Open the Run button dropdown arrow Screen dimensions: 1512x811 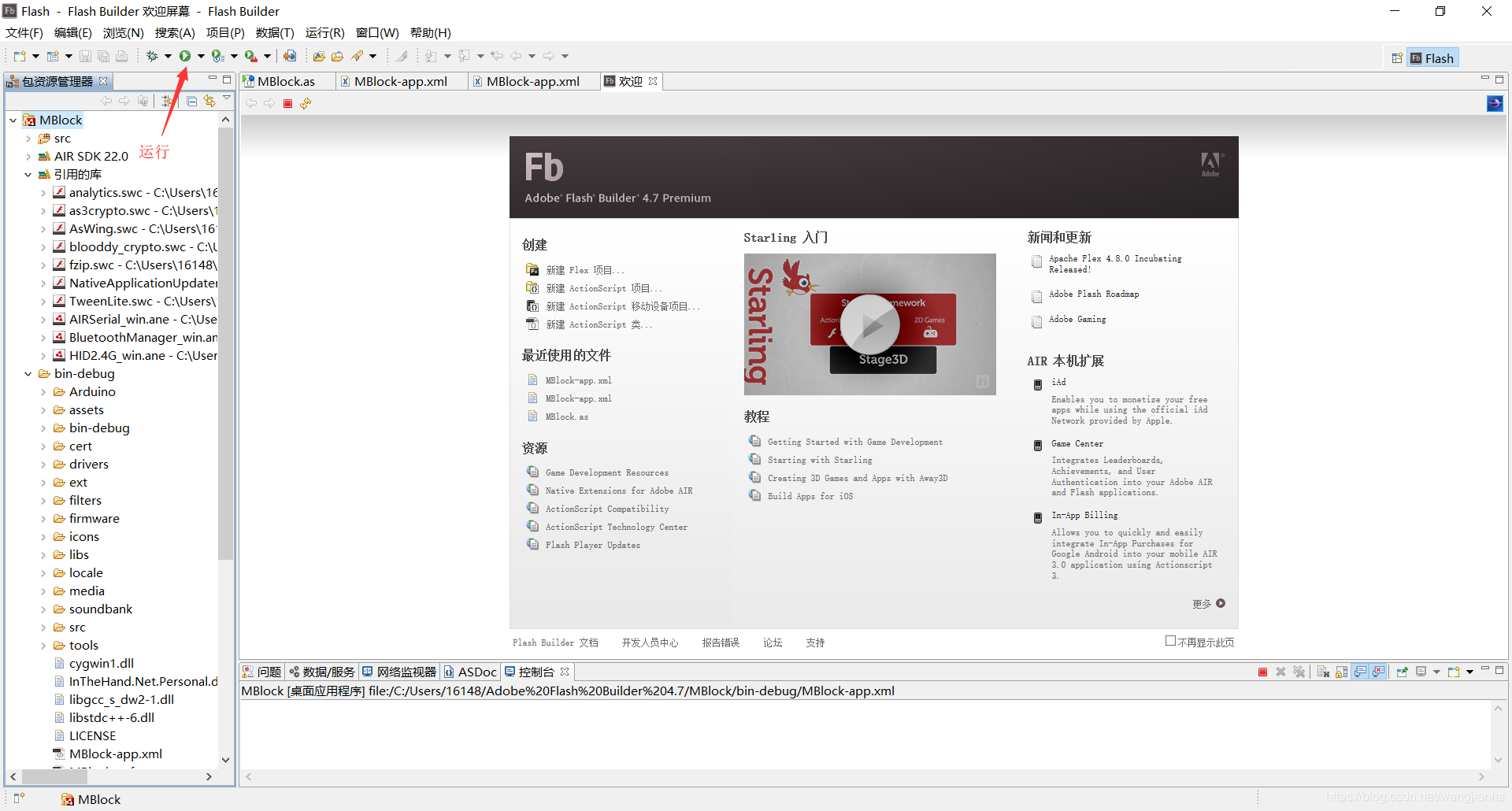201,56
